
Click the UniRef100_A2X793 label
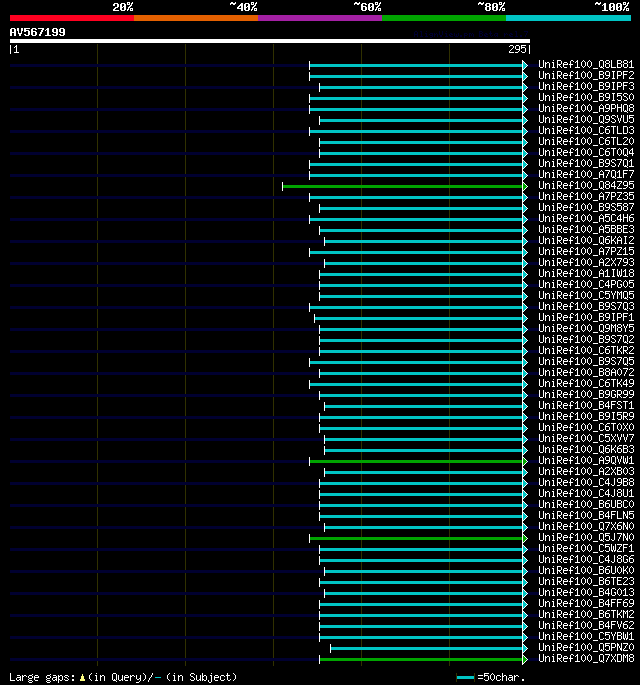coord(586,262)
